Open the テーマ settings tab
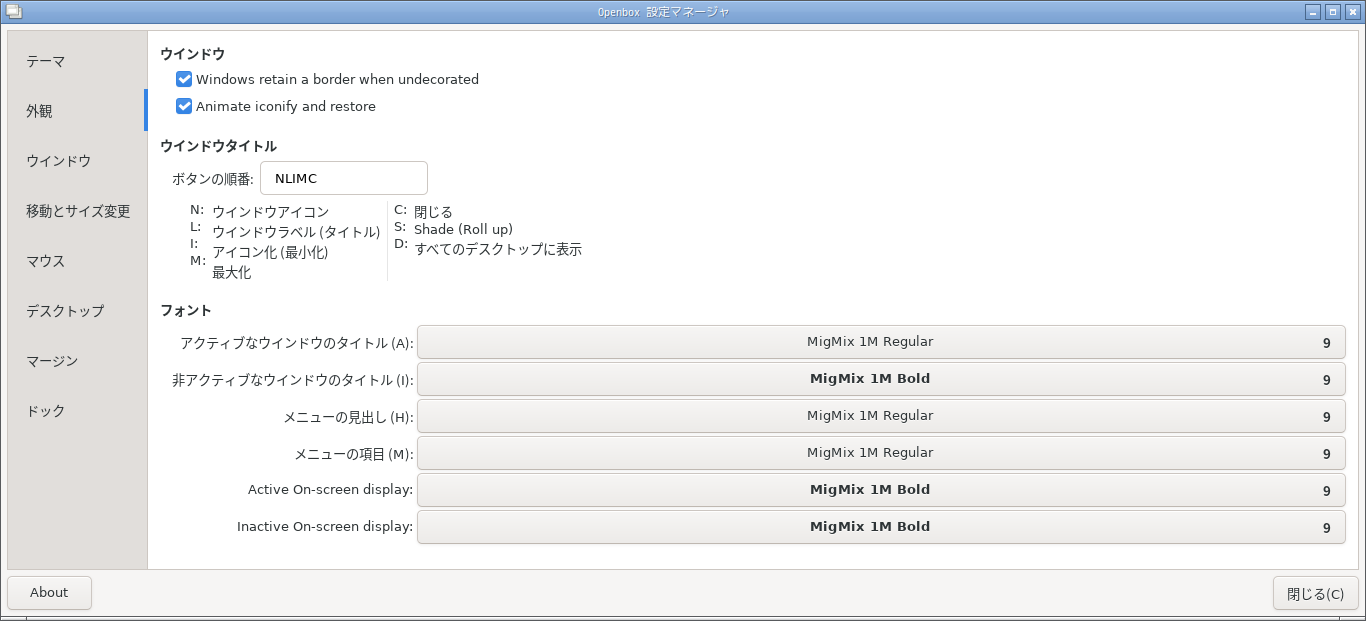This screenshot has width=1366, height=621. pos(77,61)
